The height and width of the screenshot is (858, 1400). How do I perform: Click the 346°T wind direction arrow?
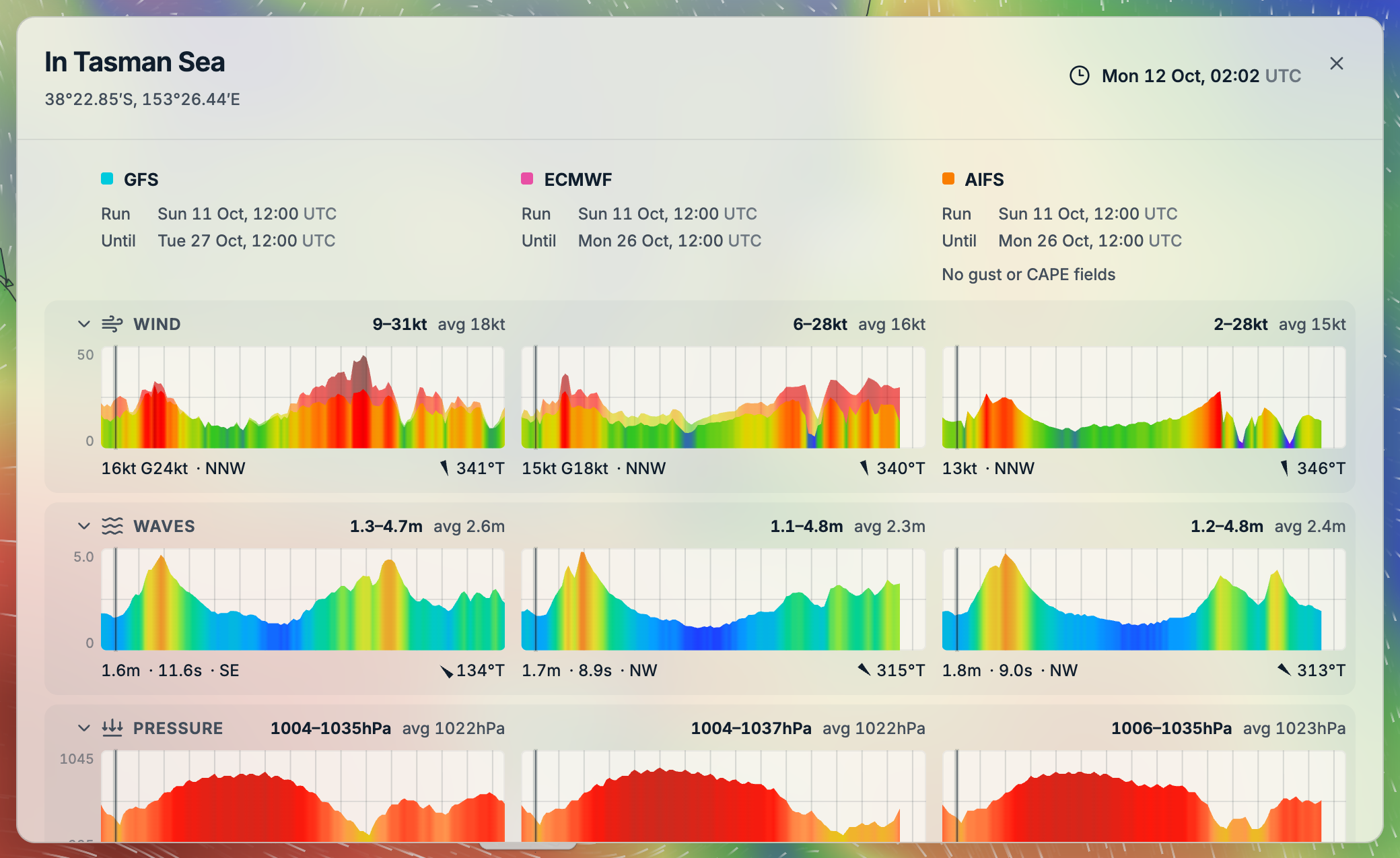(x=1284, y=468)
